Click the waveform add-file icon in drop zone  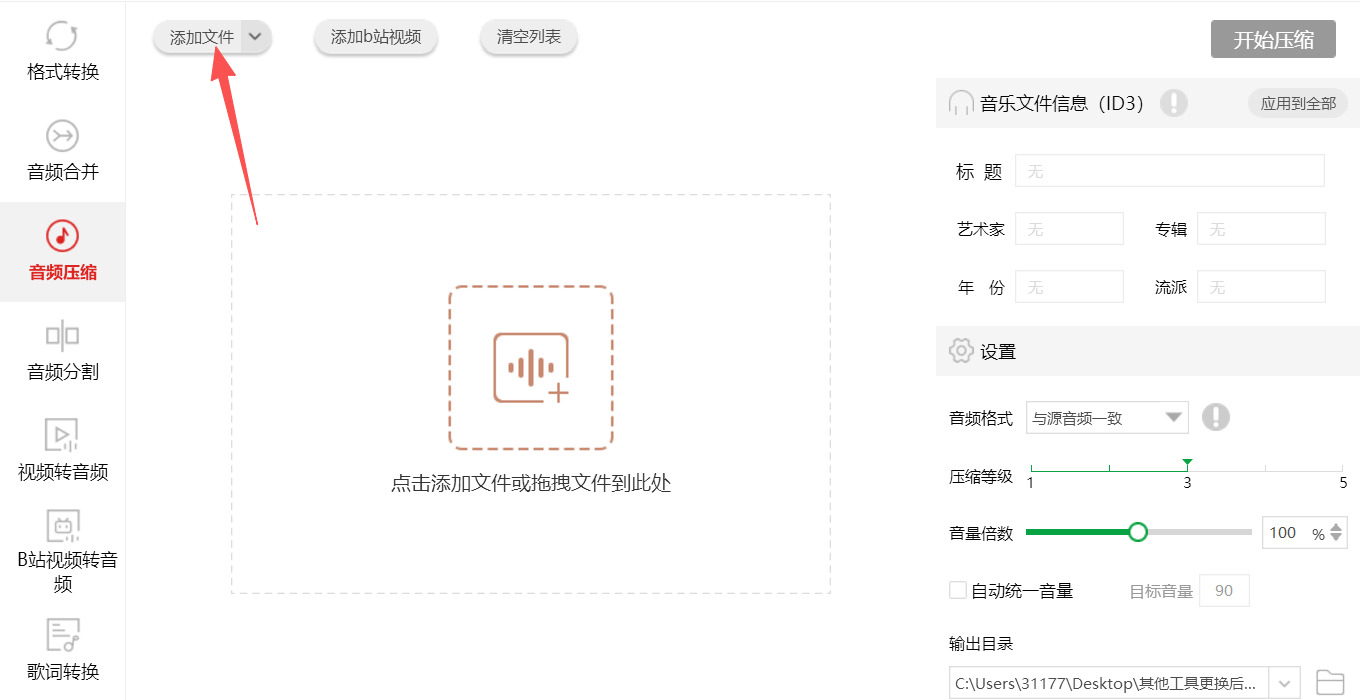531,368
